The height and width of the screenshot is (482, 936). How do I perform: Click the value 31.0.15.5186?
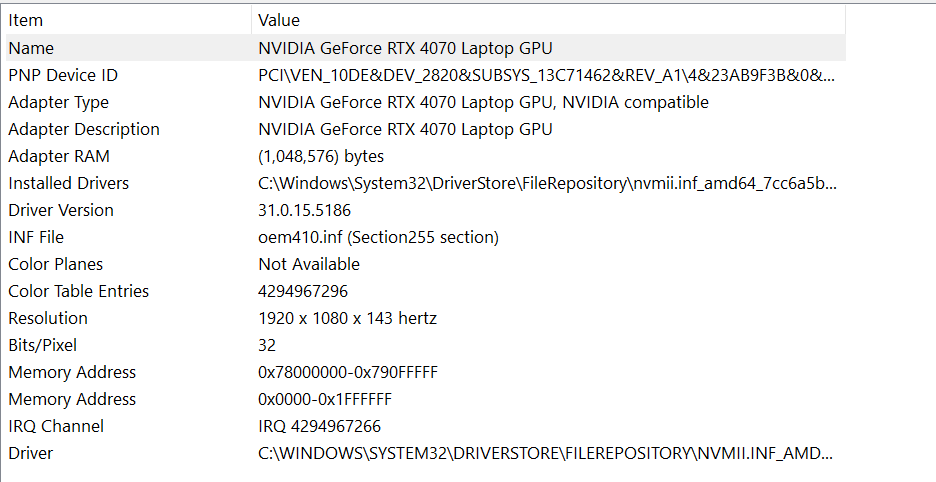[x=304, y=210]
